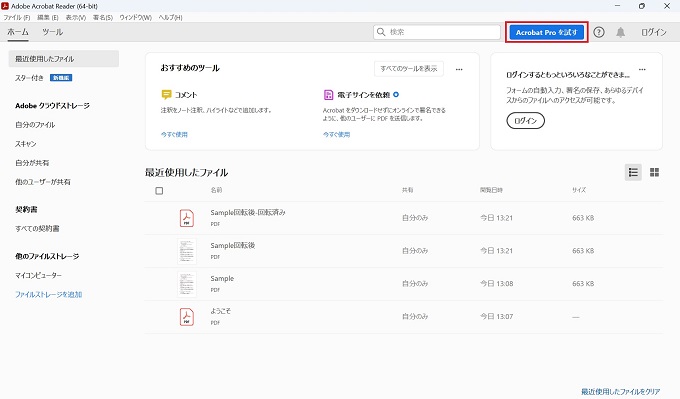Select 他のユーザーが共有 in sidebar
The height and width of the screenshot is (399, 680).
click(x=43, y=182)
